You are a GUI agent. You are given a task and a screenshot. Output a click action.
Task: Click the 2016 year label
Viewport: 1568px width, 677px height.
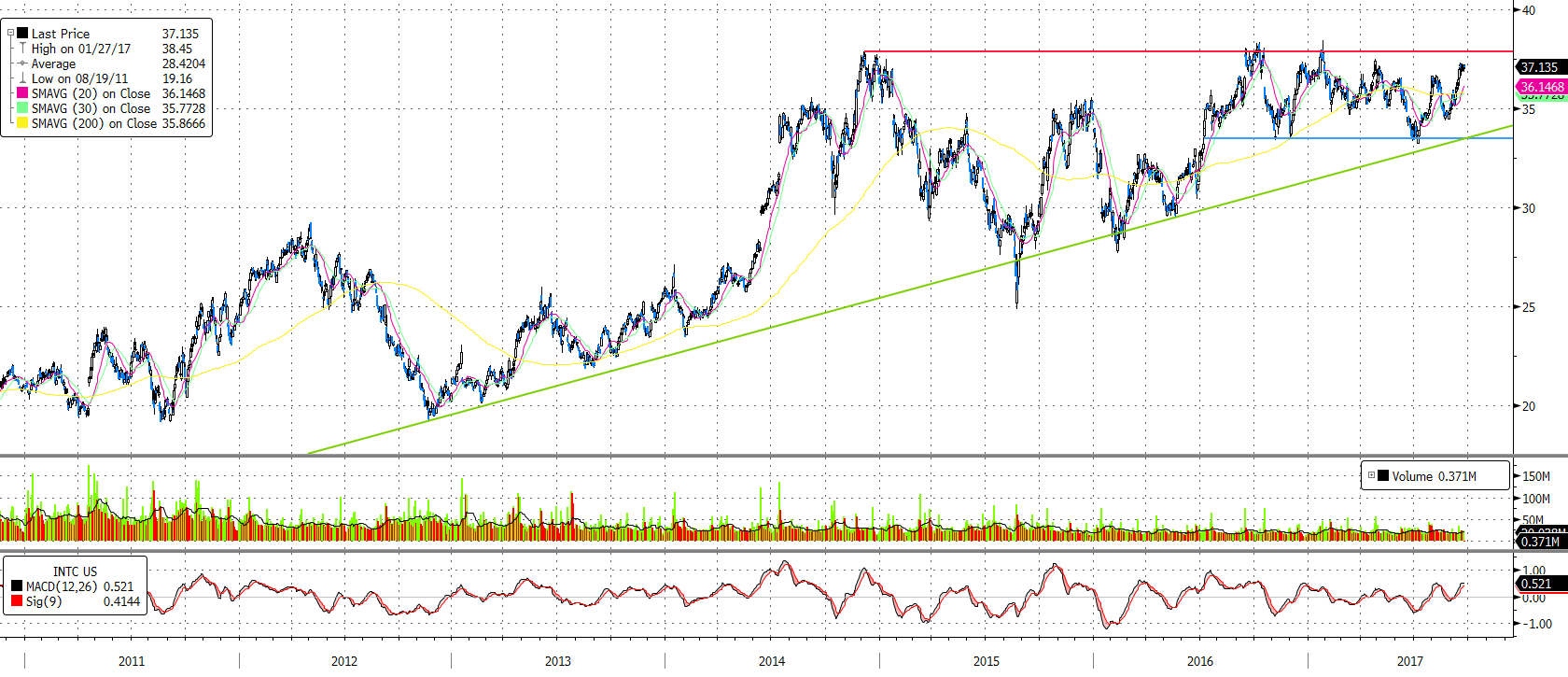coord(1200,661)
